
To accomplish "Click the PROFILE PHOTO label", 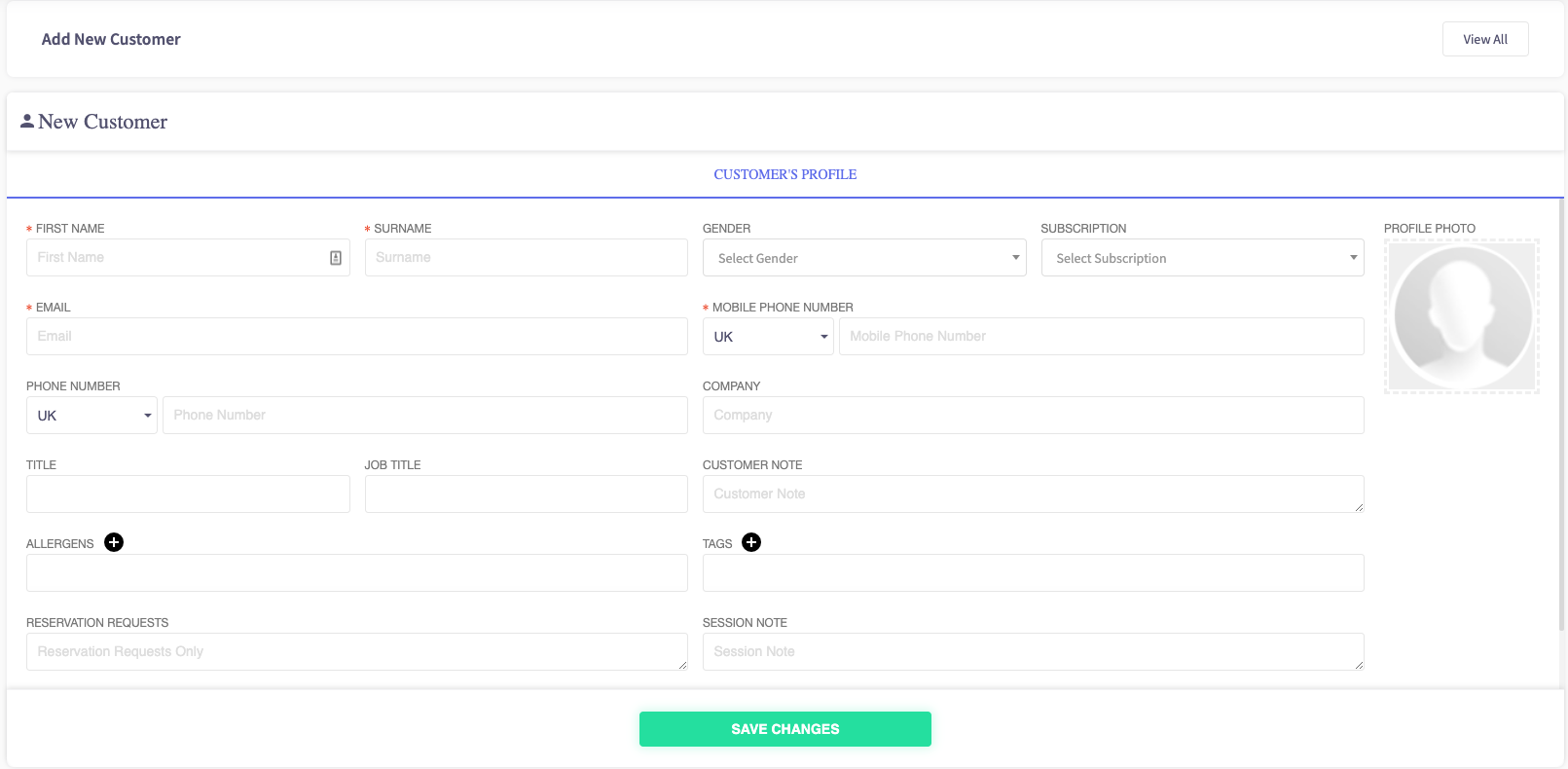I will click(1430, 229).
